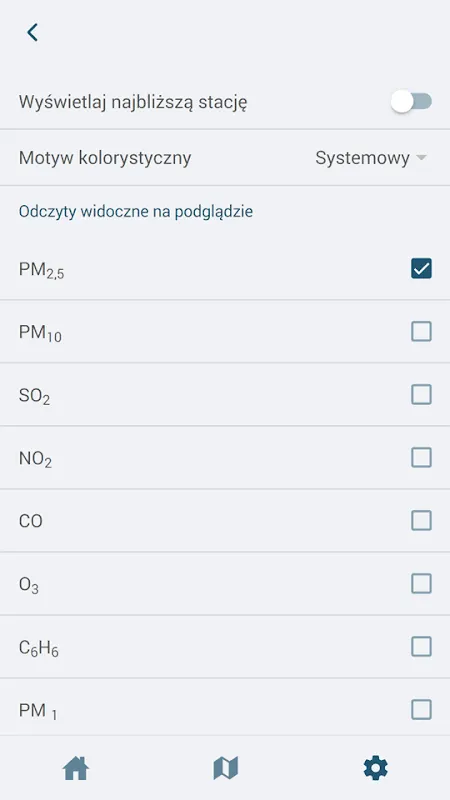The height and width of the screenshot is (800, 450).
Task: Go back using the top-left arrow
Action: coord(33,32)
